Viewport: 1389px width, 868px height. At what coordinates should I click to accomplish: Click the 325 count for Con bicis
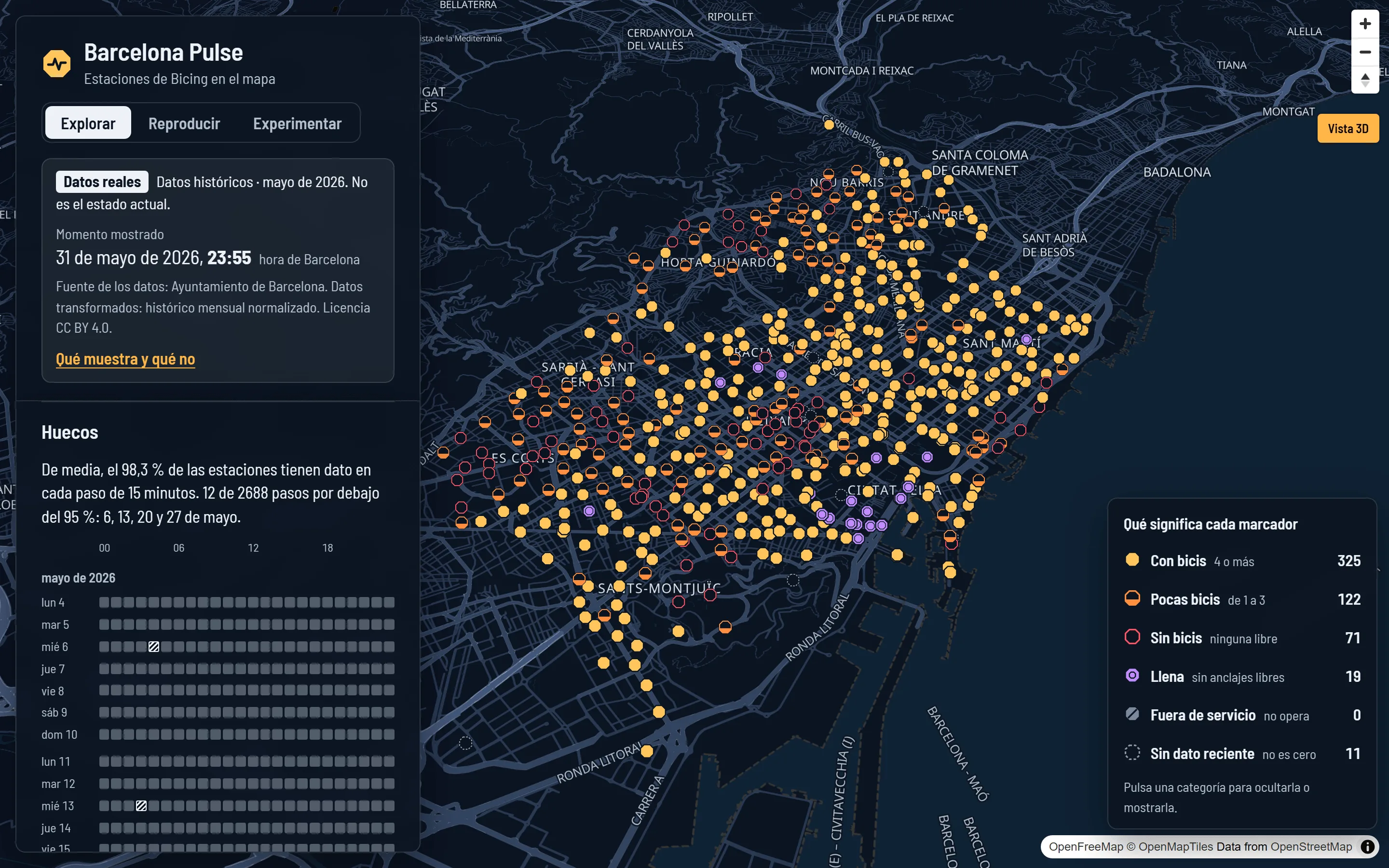coord(1349,561)
